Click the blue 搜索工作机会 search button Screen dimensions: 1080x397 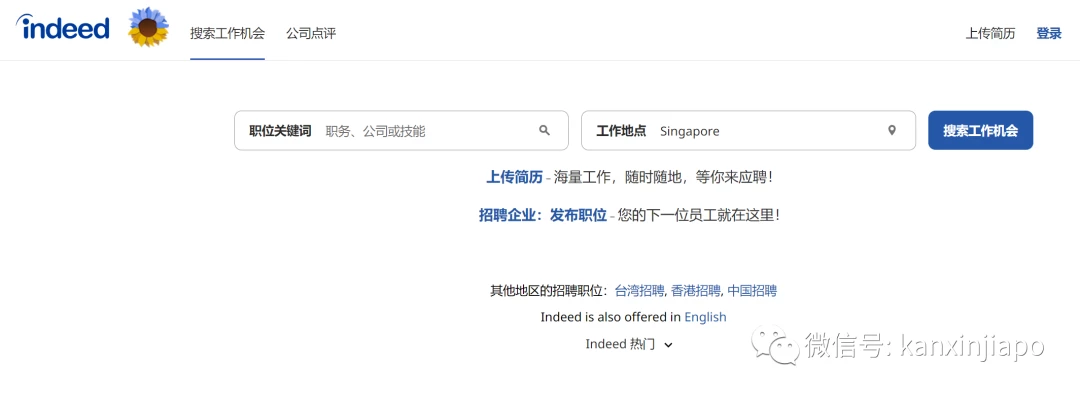click(981, 130)
